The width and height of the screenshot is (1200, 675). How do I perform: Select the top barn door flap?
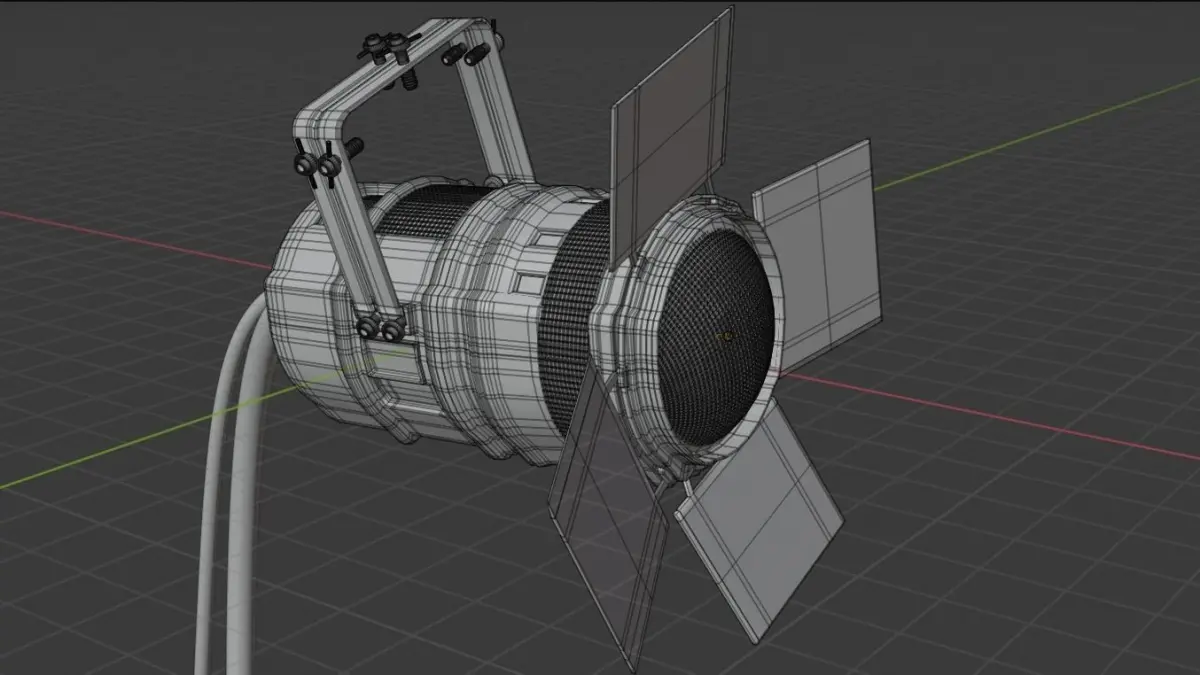pyautogui.click(x=670, y=140)
